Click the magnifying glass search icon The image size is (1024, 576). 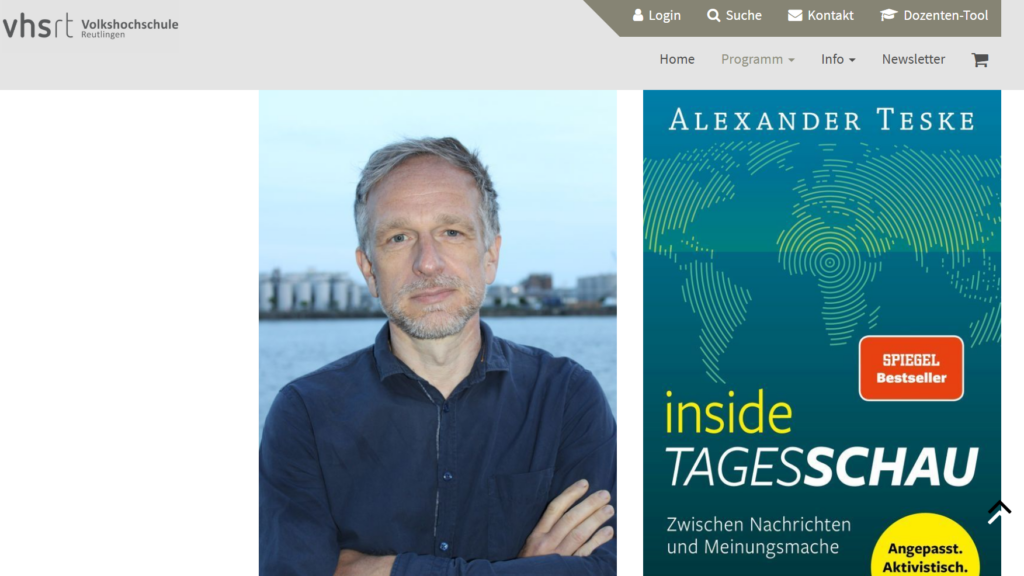click(713, 15)
